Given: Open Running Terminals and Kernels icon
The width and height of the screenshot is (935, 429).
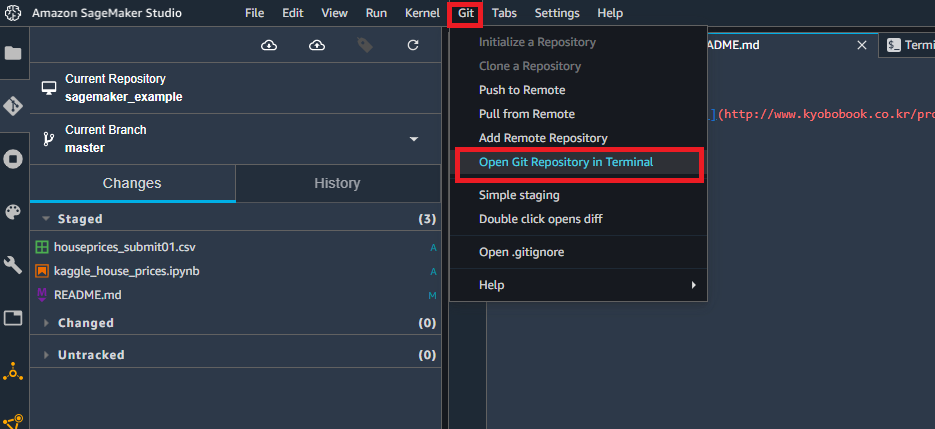Looking at the screenshot, I should 13,159.
